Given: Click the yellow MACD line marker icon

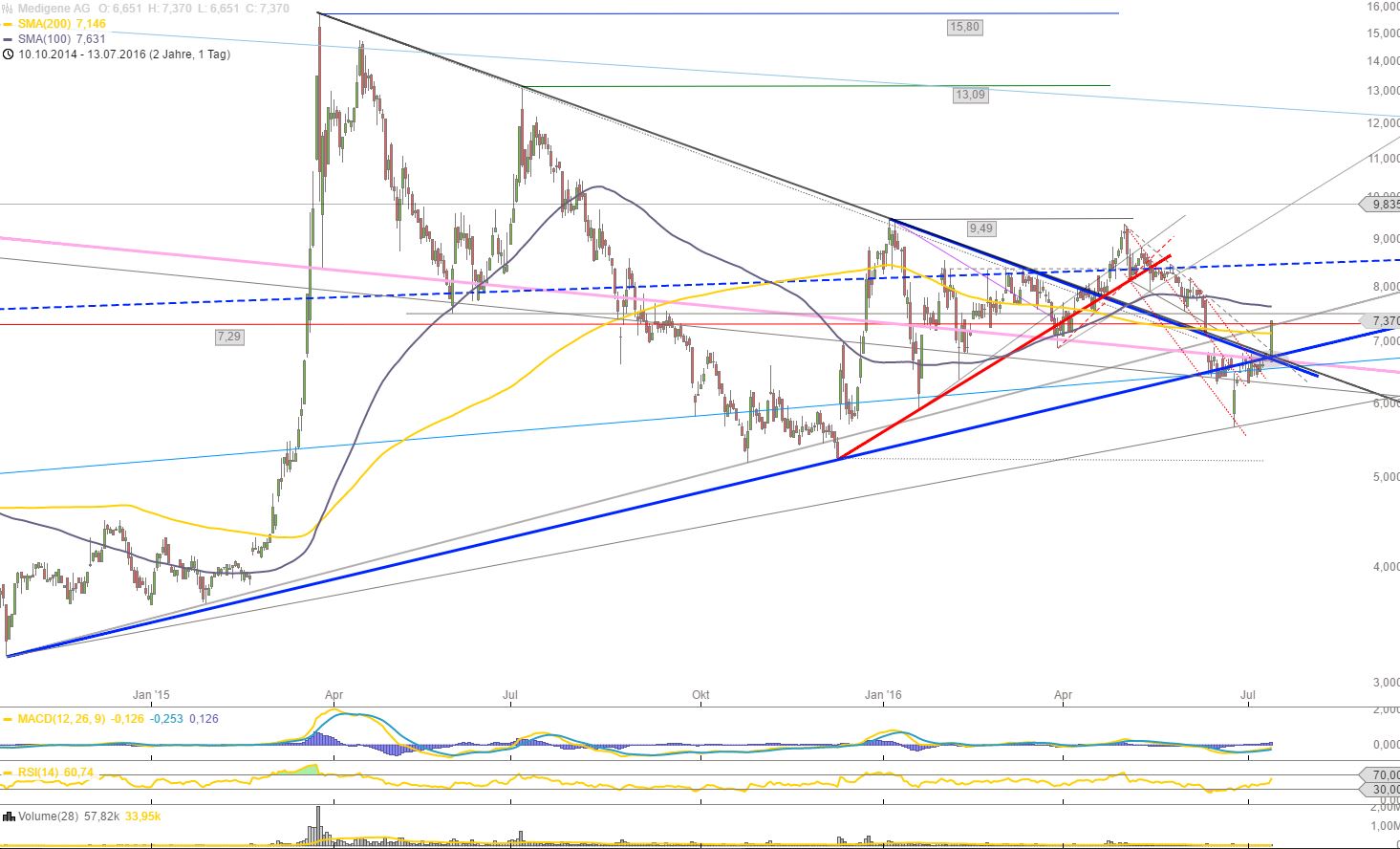Looking at the screenshot, I should [8, 719].
